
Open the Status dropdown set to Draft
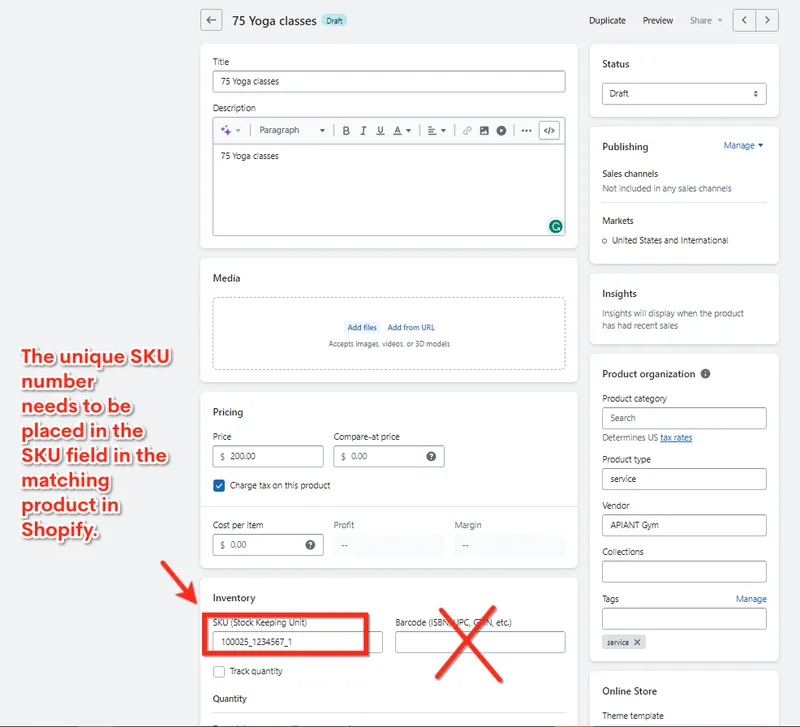(x=684, y=94)
